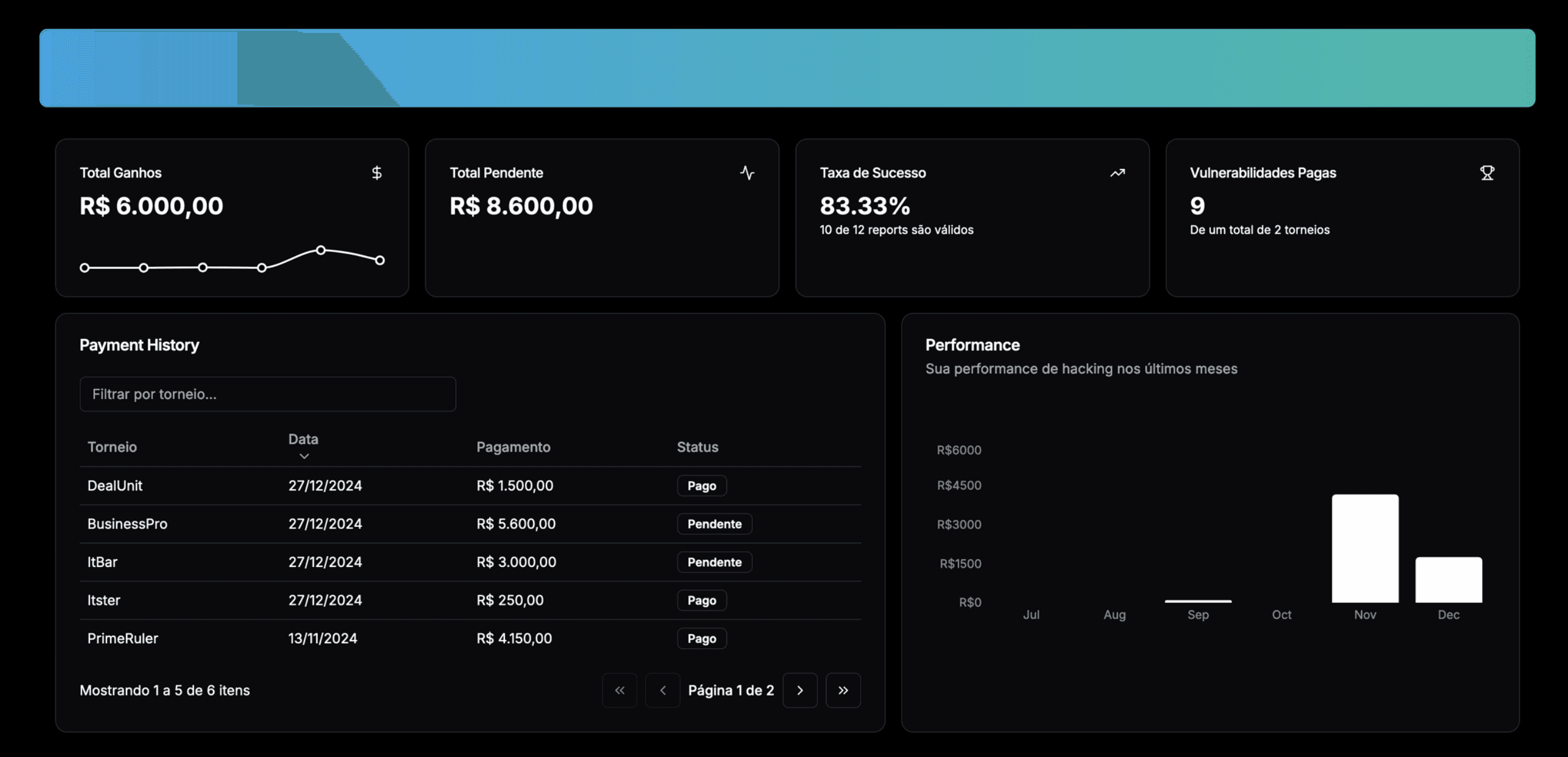Click the Filtrar por torneio input field
The width and height of the screenshot is (1568, 757).
pos(268,394)
